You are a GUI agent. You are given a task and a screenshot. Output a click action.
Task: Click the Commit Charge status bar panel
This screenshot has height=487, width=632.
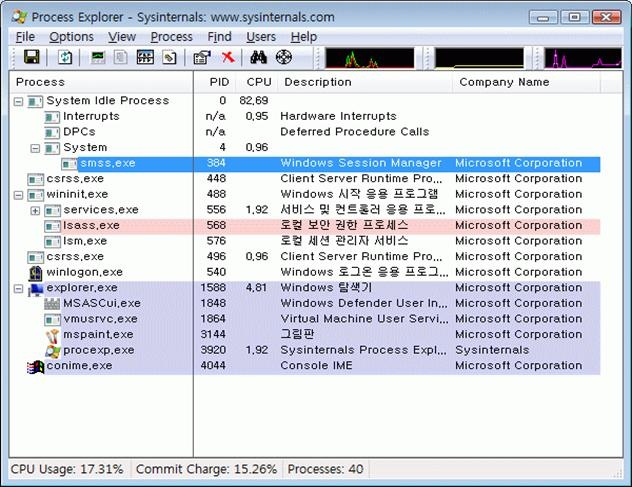point(206,470)
